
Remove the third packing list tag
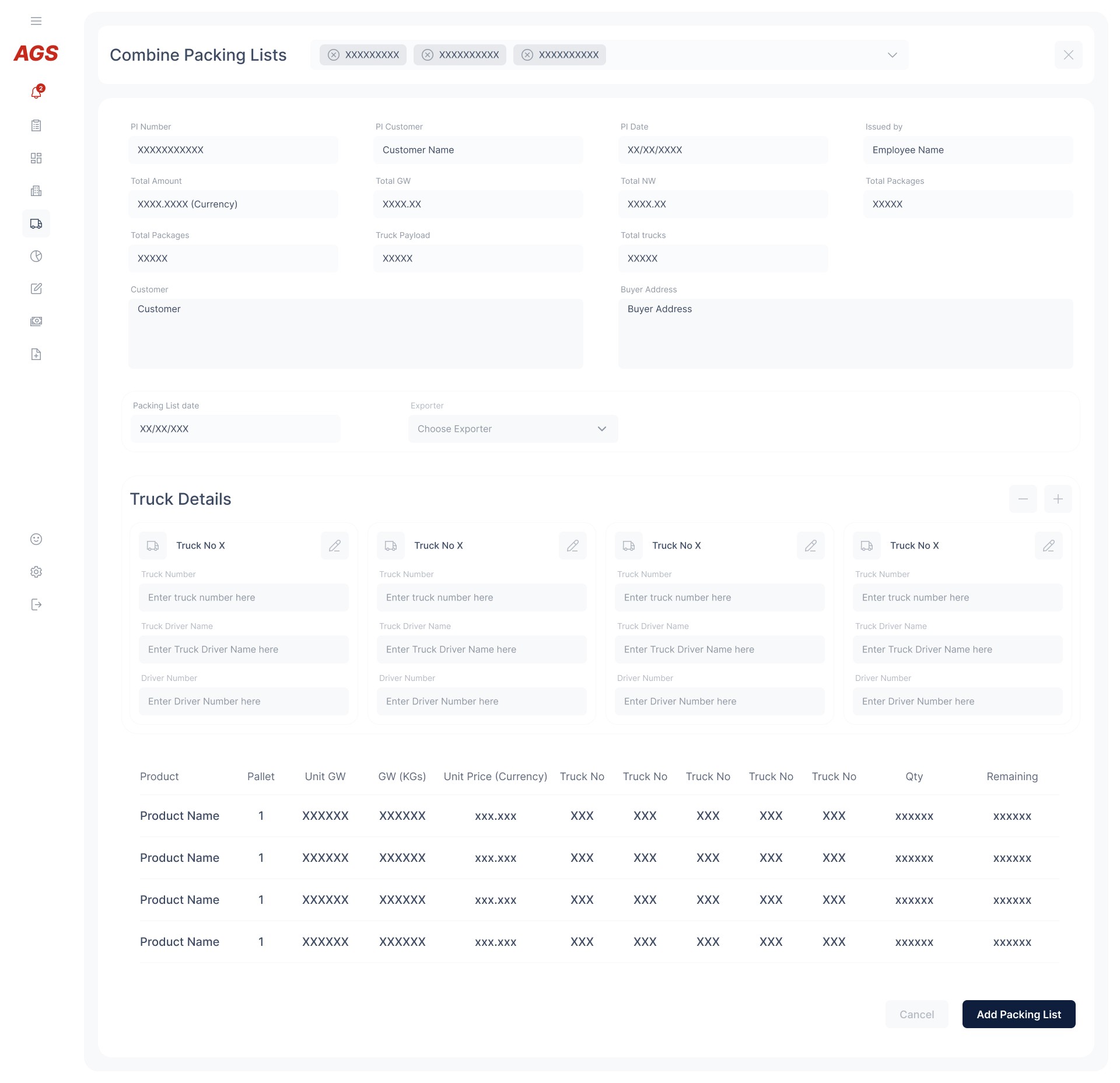click(527, 55)
